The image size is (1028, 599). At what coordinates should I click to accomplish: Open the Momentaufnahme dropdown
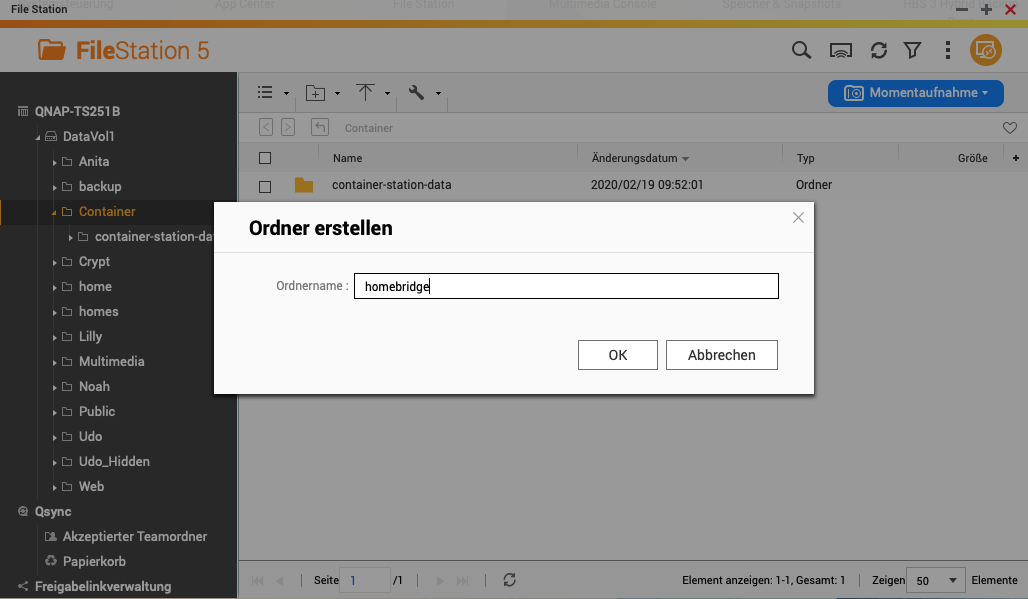coord(915,93)
